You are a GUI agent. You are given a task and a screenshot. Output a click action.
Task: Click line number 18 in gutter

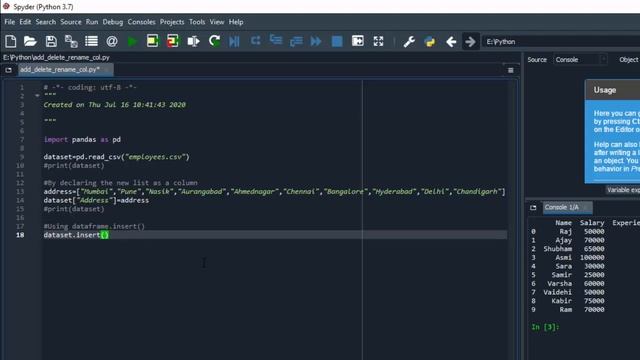(x=20, y=235)
